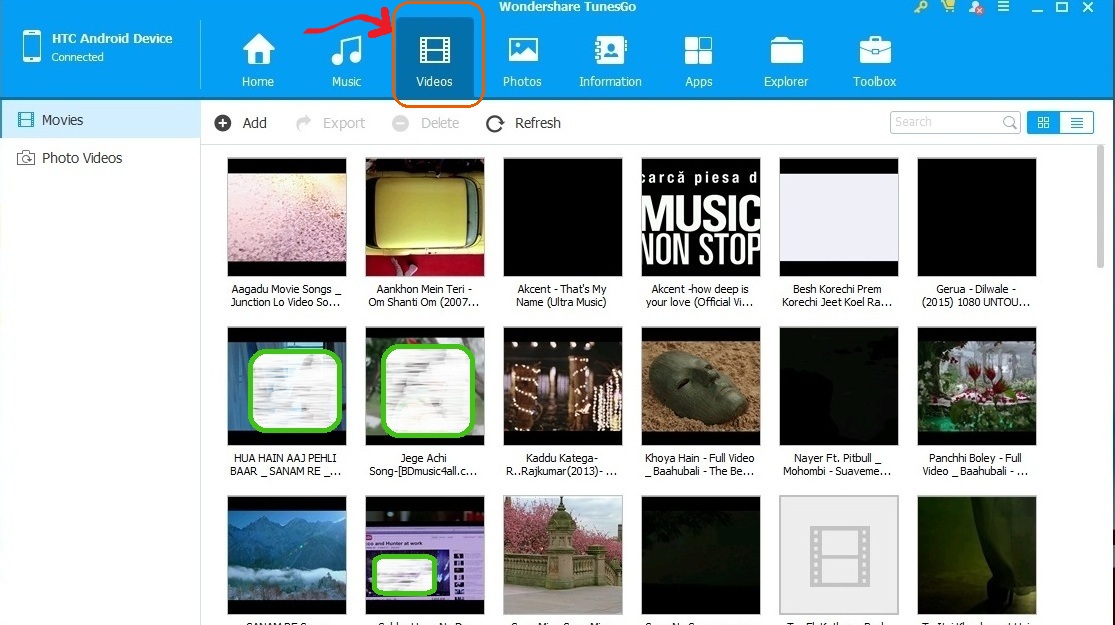Switch to grid thumbnail view

pyautogui.click(x=1043, y=123)
